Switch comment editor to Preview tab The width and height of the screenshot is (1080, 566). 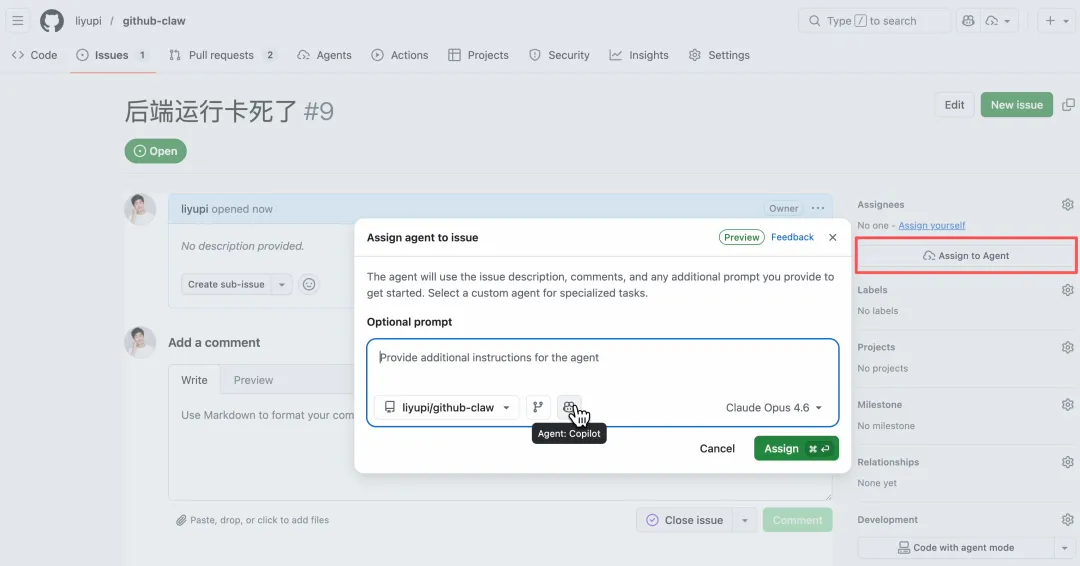253,380
